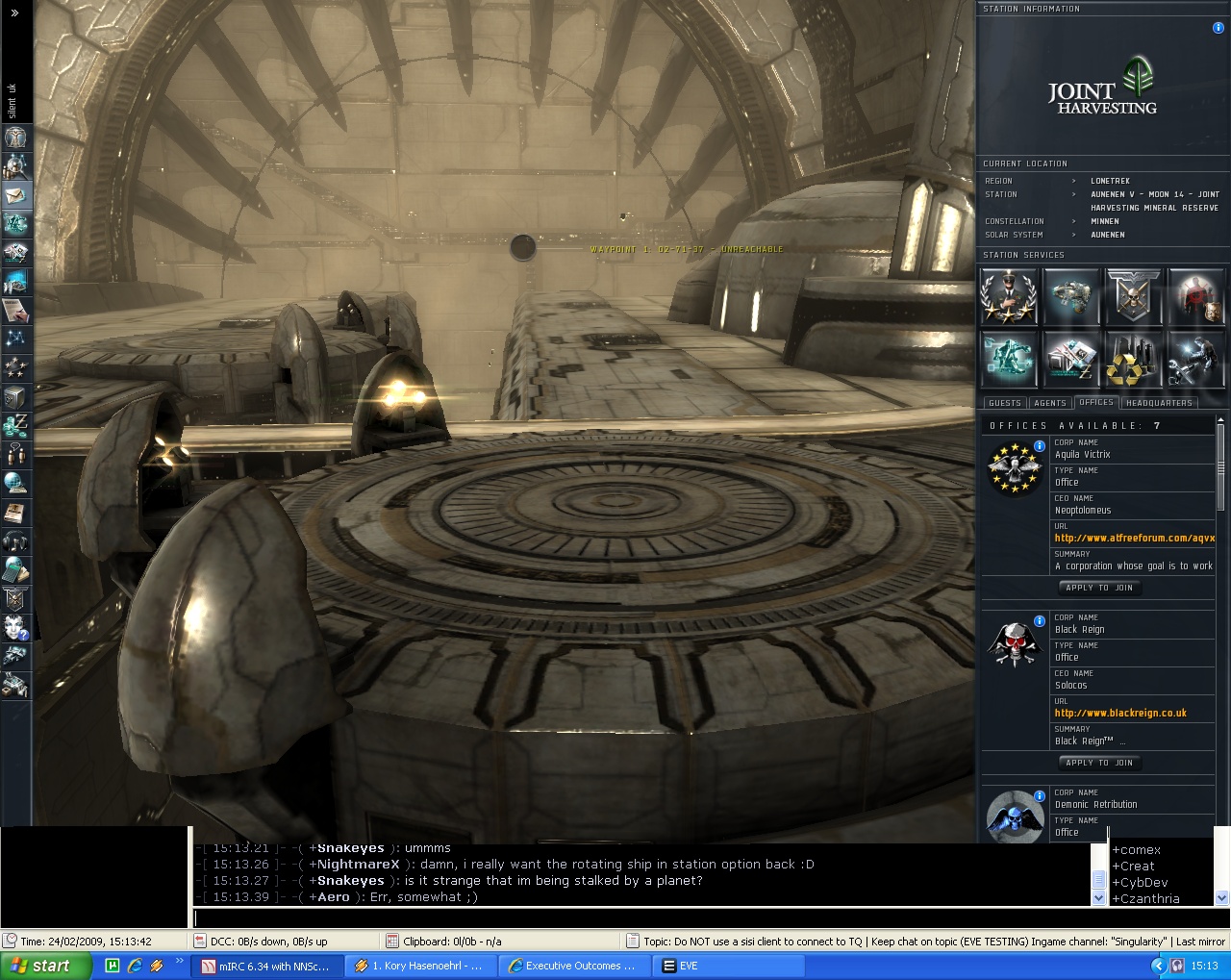Switch to the Headquarters tab
Image resolution: width=1231 pixels, height=980 pixels.
pos(1159,403)
